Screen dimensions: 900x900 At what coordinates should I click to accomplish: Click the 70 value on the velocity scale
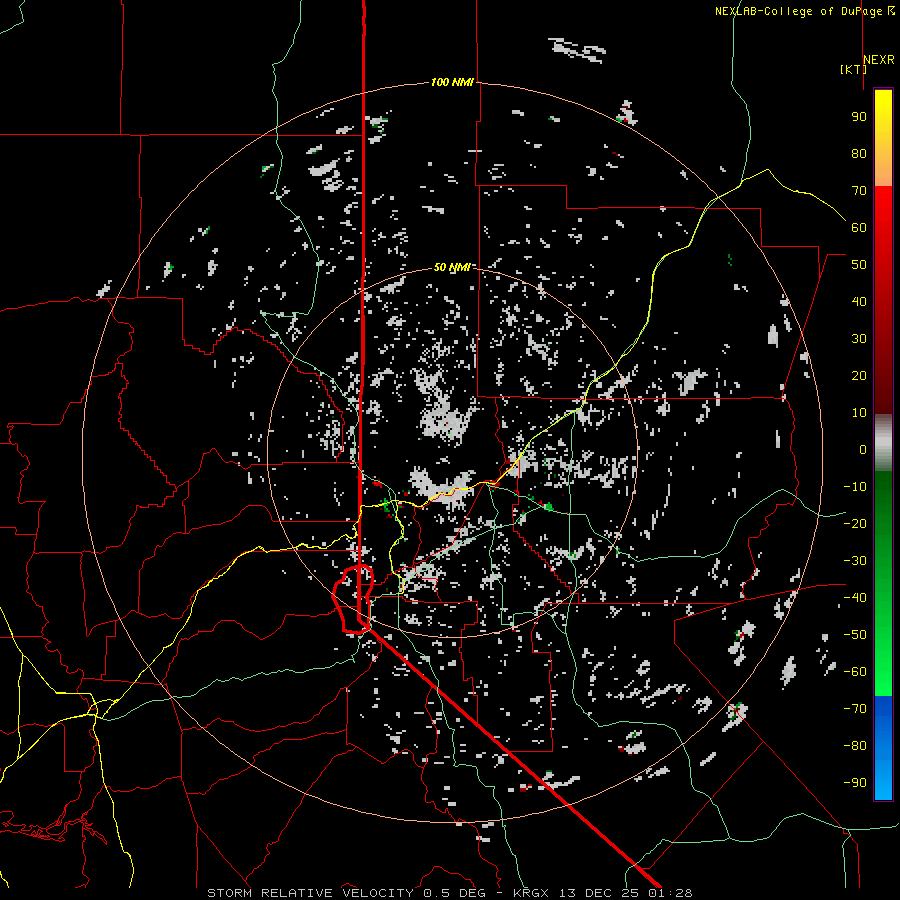[859, 191]
